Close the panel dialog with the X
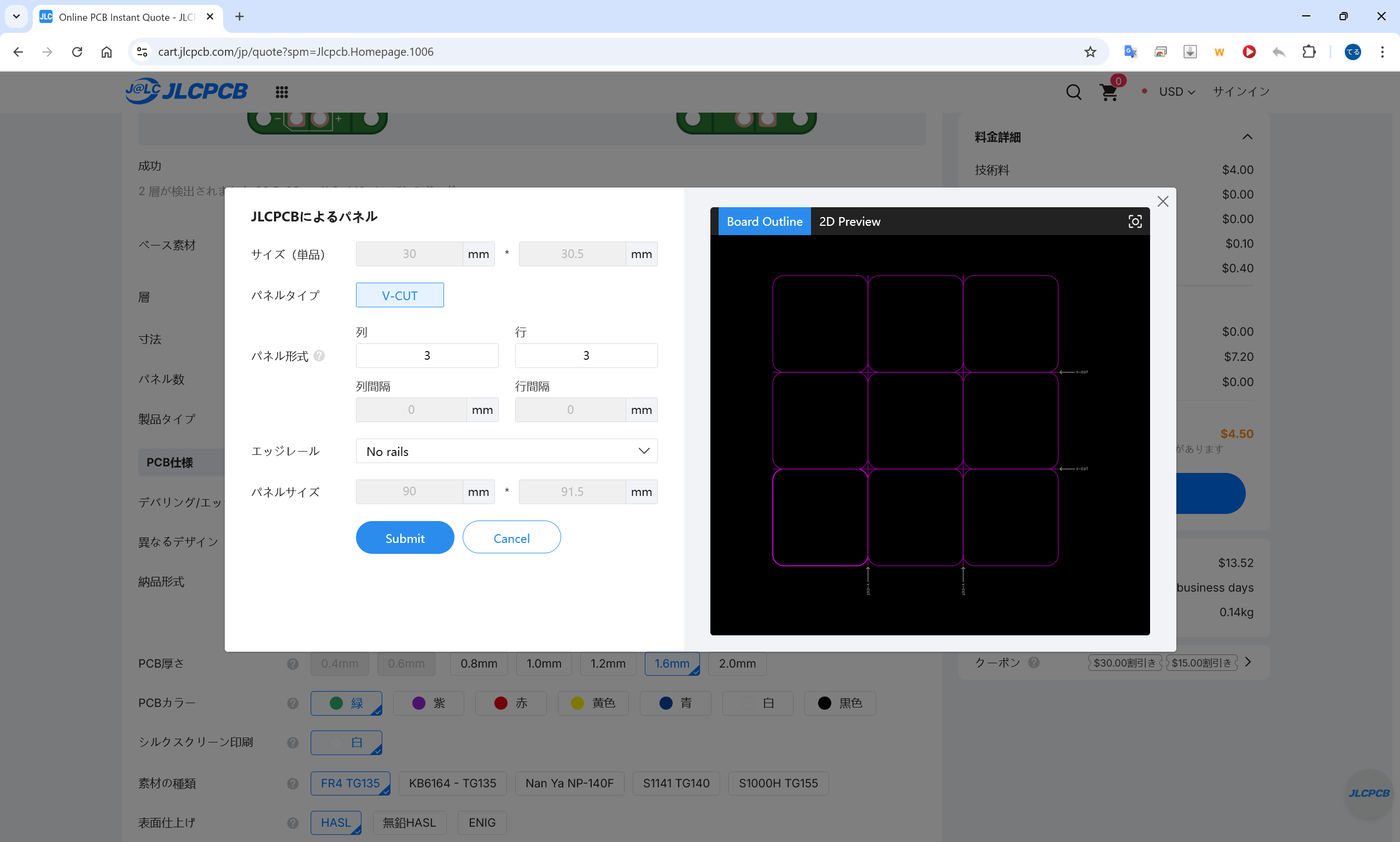Screen dimensions: 1400x842 [1162, 201]
